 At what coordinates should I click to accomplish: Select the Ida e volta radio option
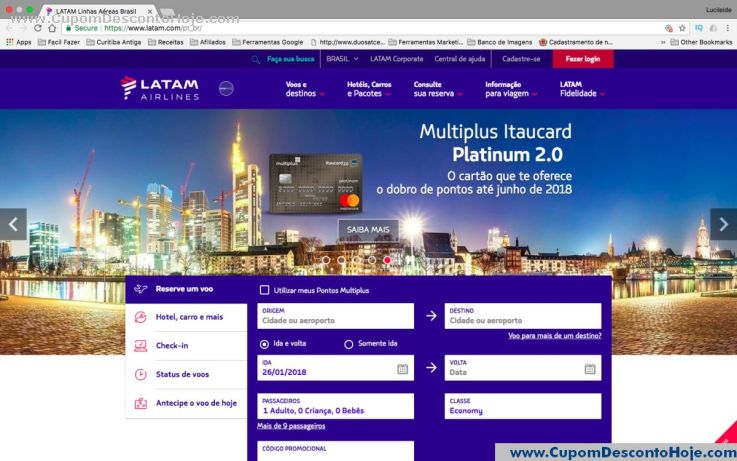pos(264,344)
